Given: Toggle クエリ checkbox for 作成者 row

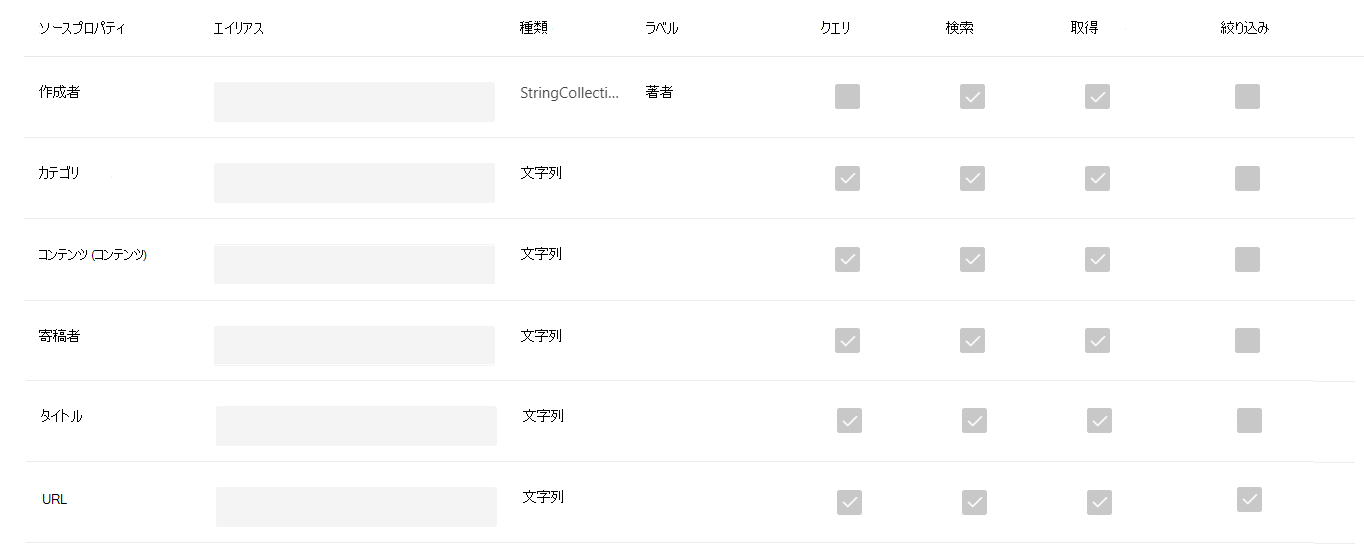Looking at the screenshot, I should [x=847, y=97].
